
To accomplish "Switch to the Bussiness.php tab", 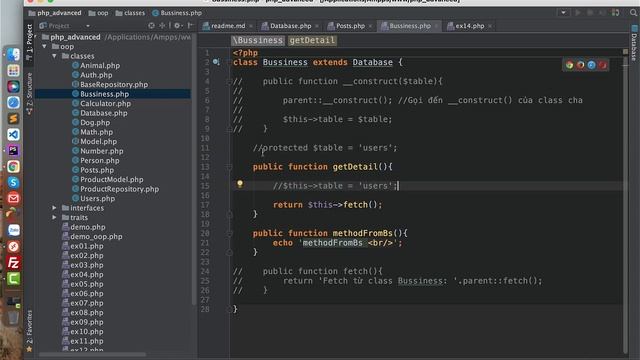I will click(410, 26).
